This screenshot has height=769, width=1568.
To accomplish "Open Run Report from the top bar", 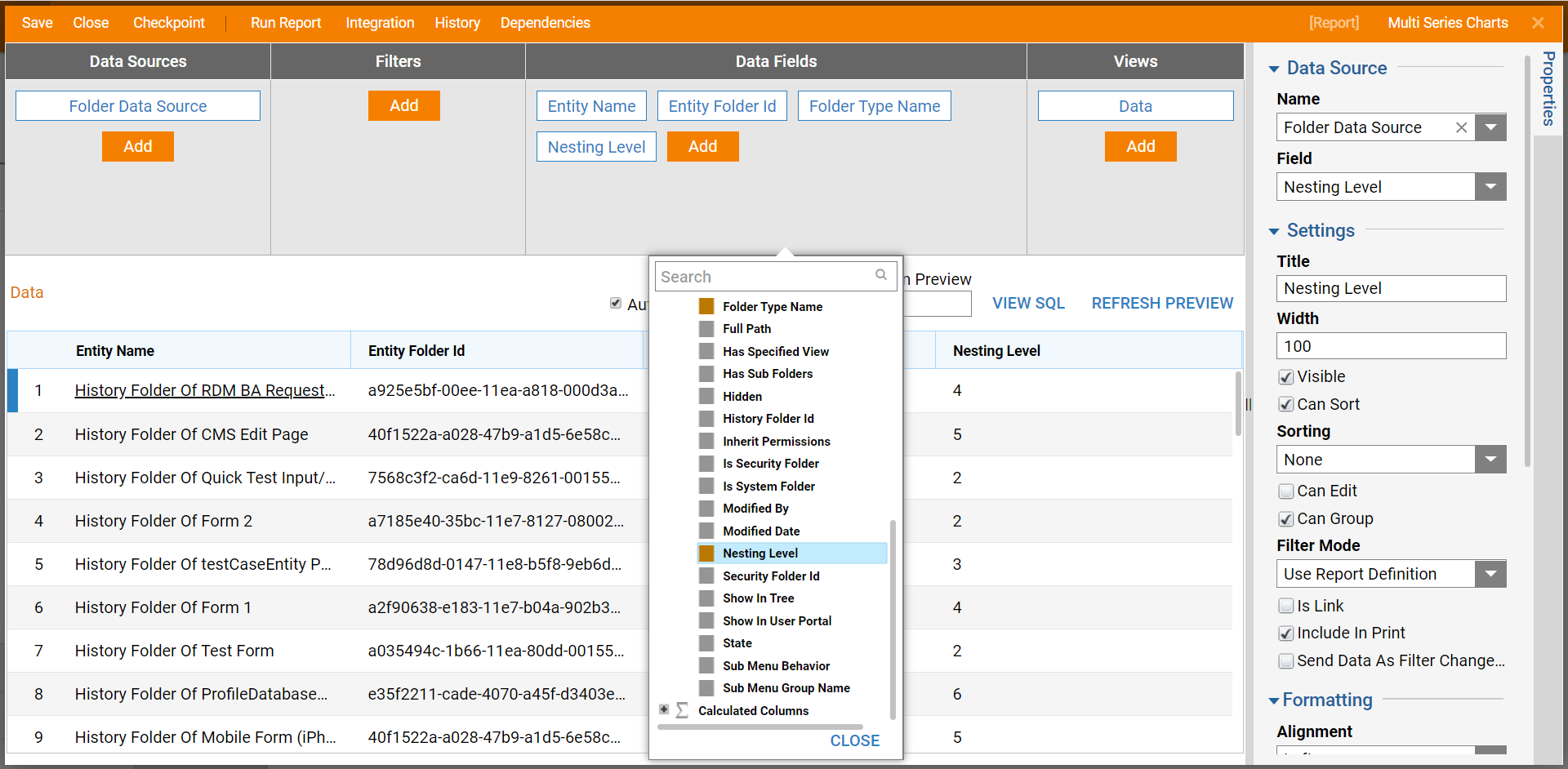I will [x=286, y=23].
